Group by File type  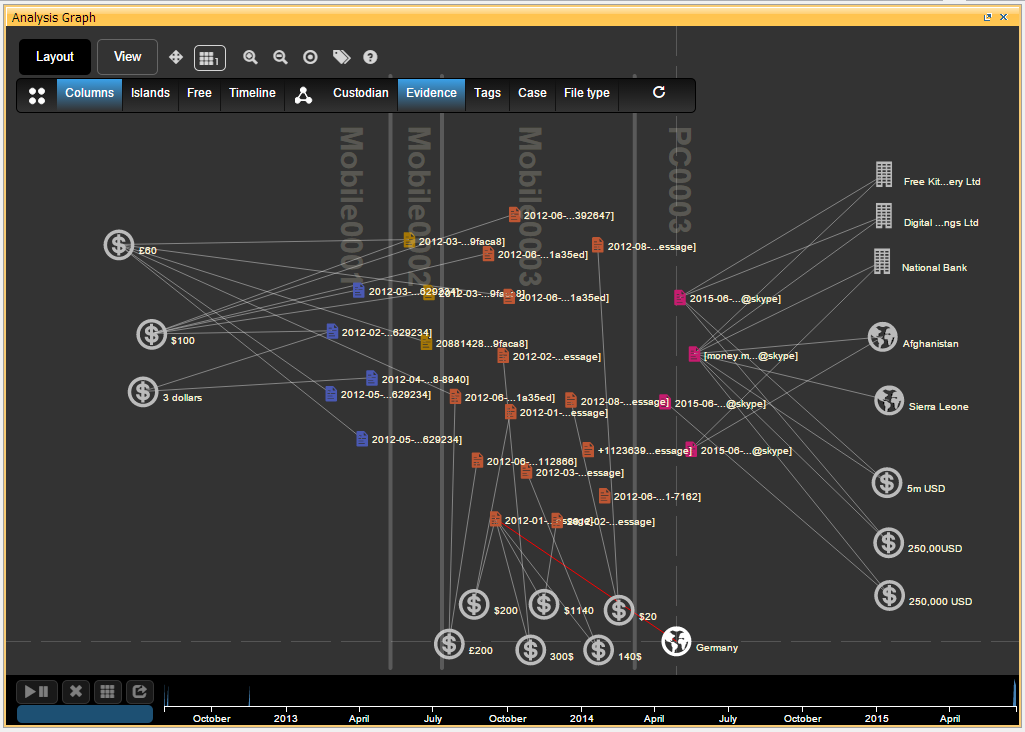click(587, 95)
